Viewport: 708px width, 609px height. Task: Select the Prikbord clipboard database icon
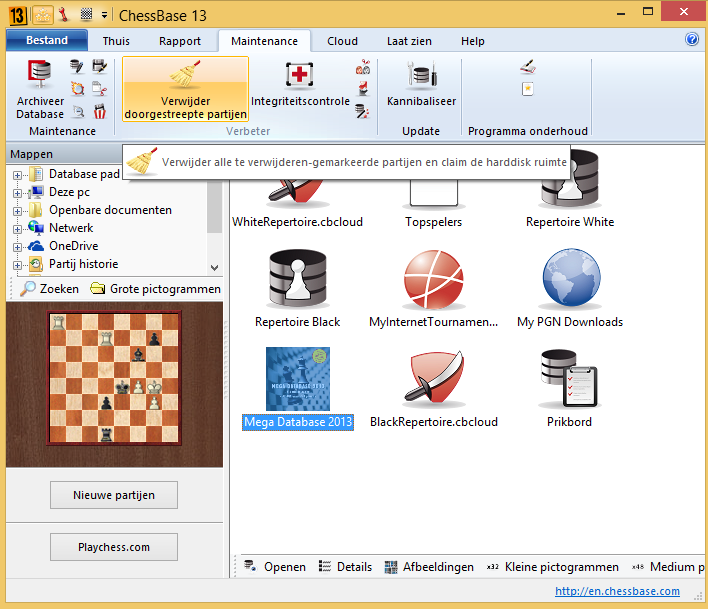(x=569, y=378)
